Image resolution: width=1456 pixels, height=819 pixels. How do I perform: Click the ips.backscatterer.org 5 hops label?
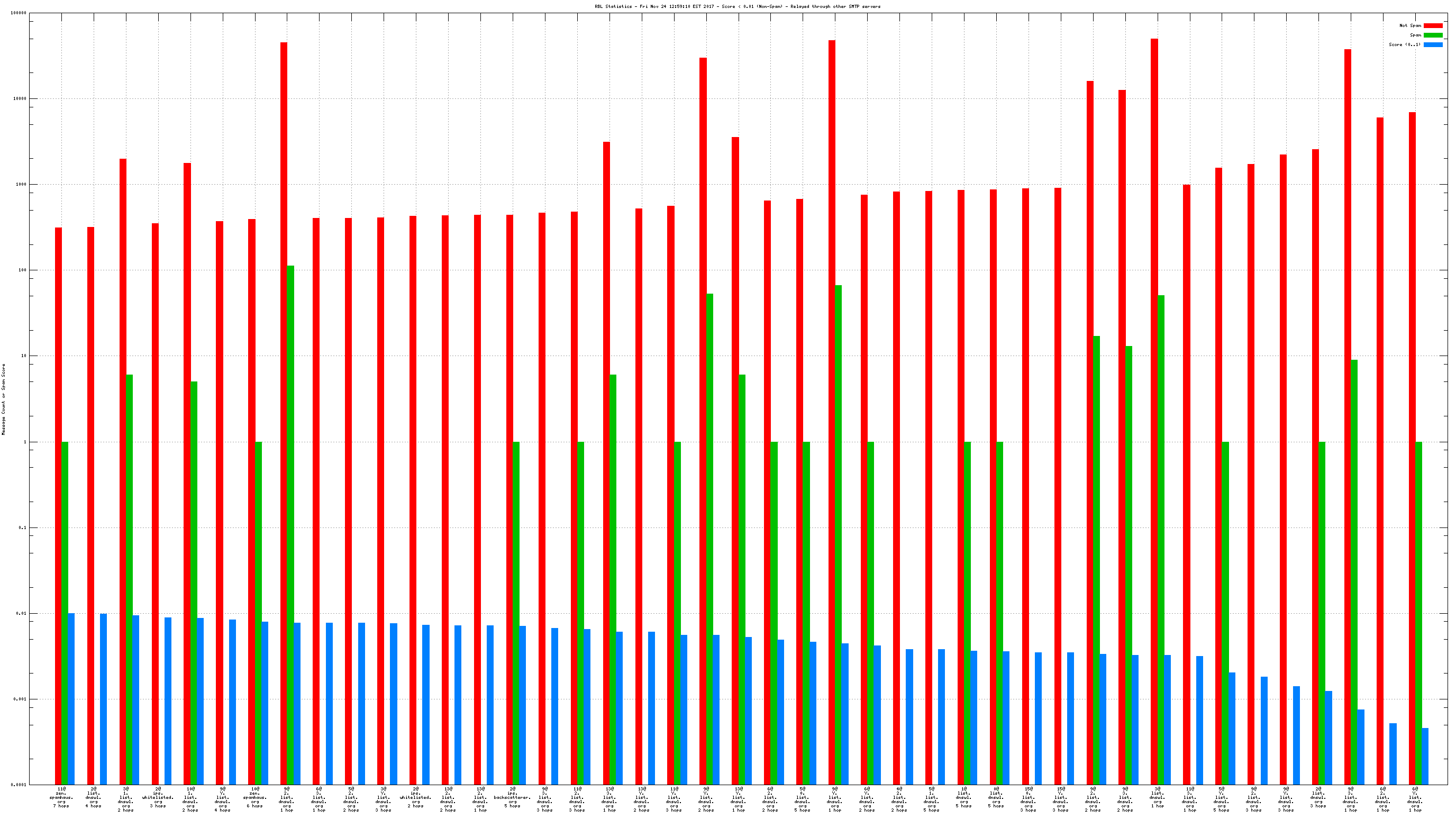click(x=512, y=797)
